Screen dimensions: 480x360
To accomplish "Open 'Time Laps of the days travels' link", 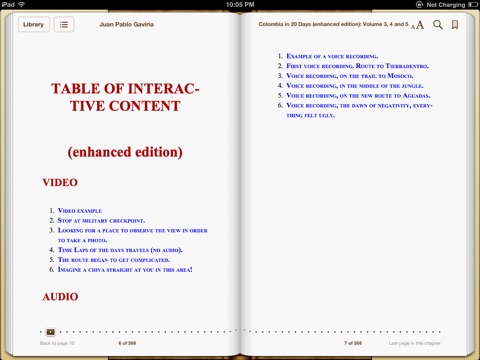I will point(120,250).
